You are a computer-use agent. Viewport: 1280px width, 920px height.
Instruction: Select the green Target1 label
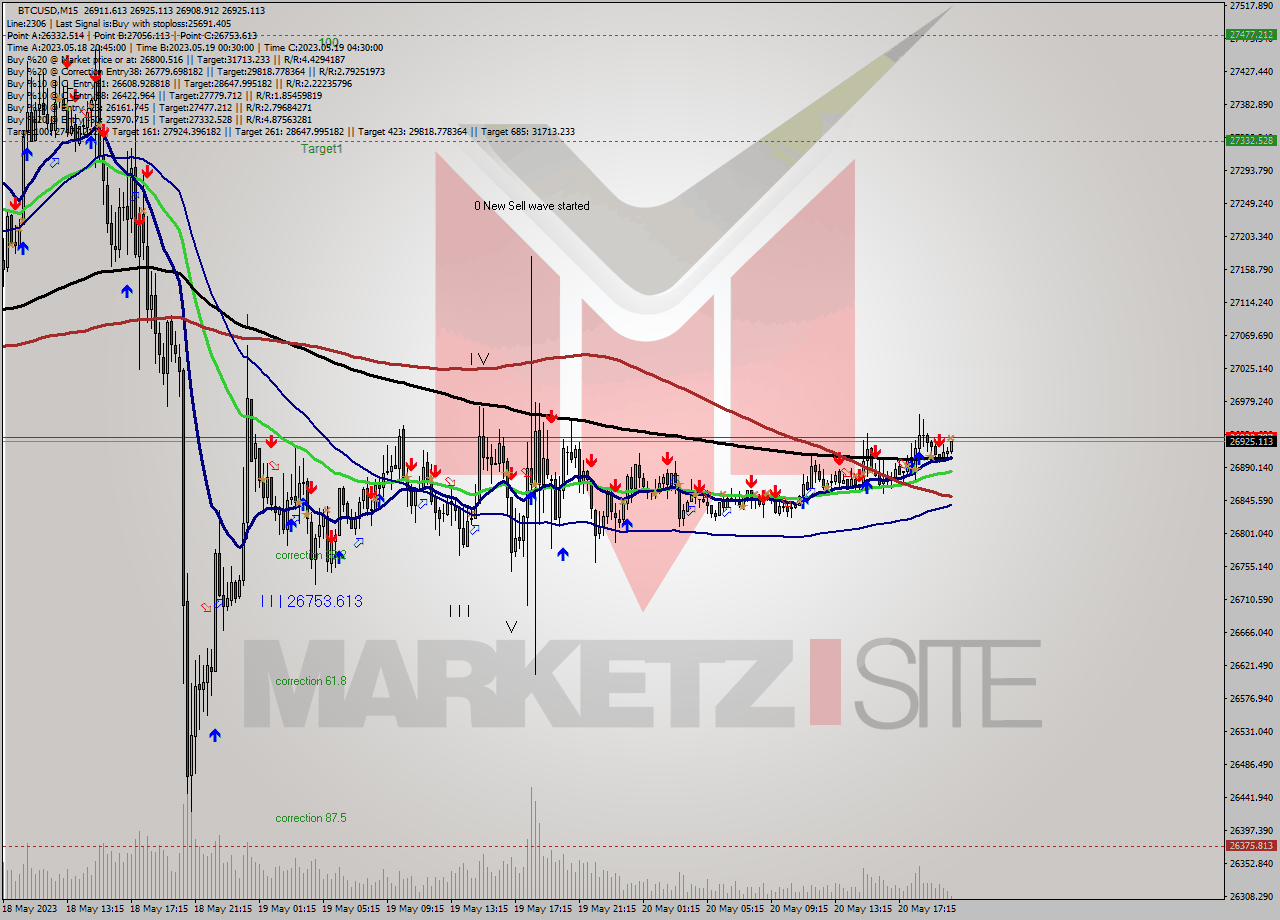322,149
